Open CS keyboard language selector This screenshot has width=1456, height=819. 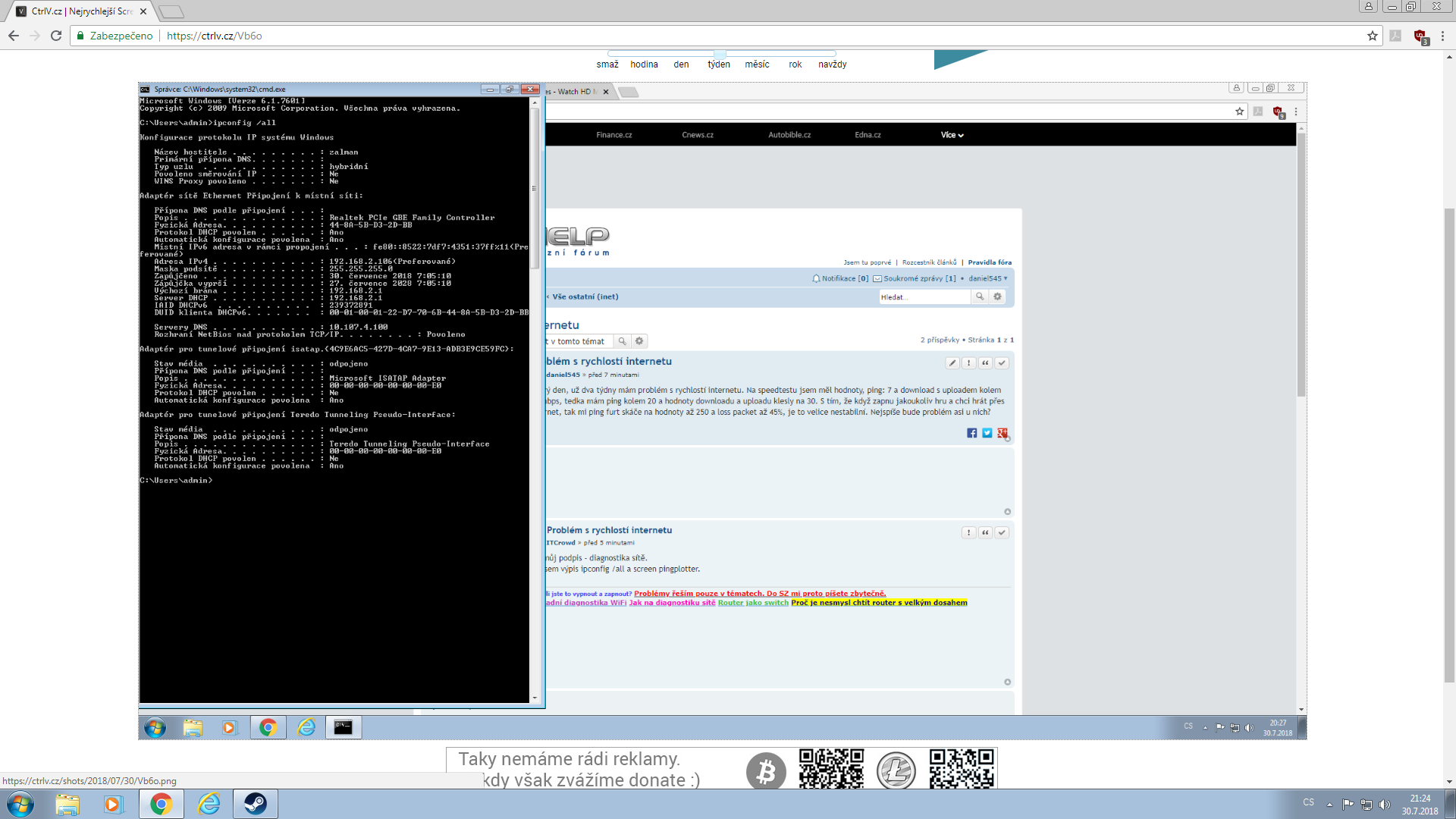point(1308,802)
